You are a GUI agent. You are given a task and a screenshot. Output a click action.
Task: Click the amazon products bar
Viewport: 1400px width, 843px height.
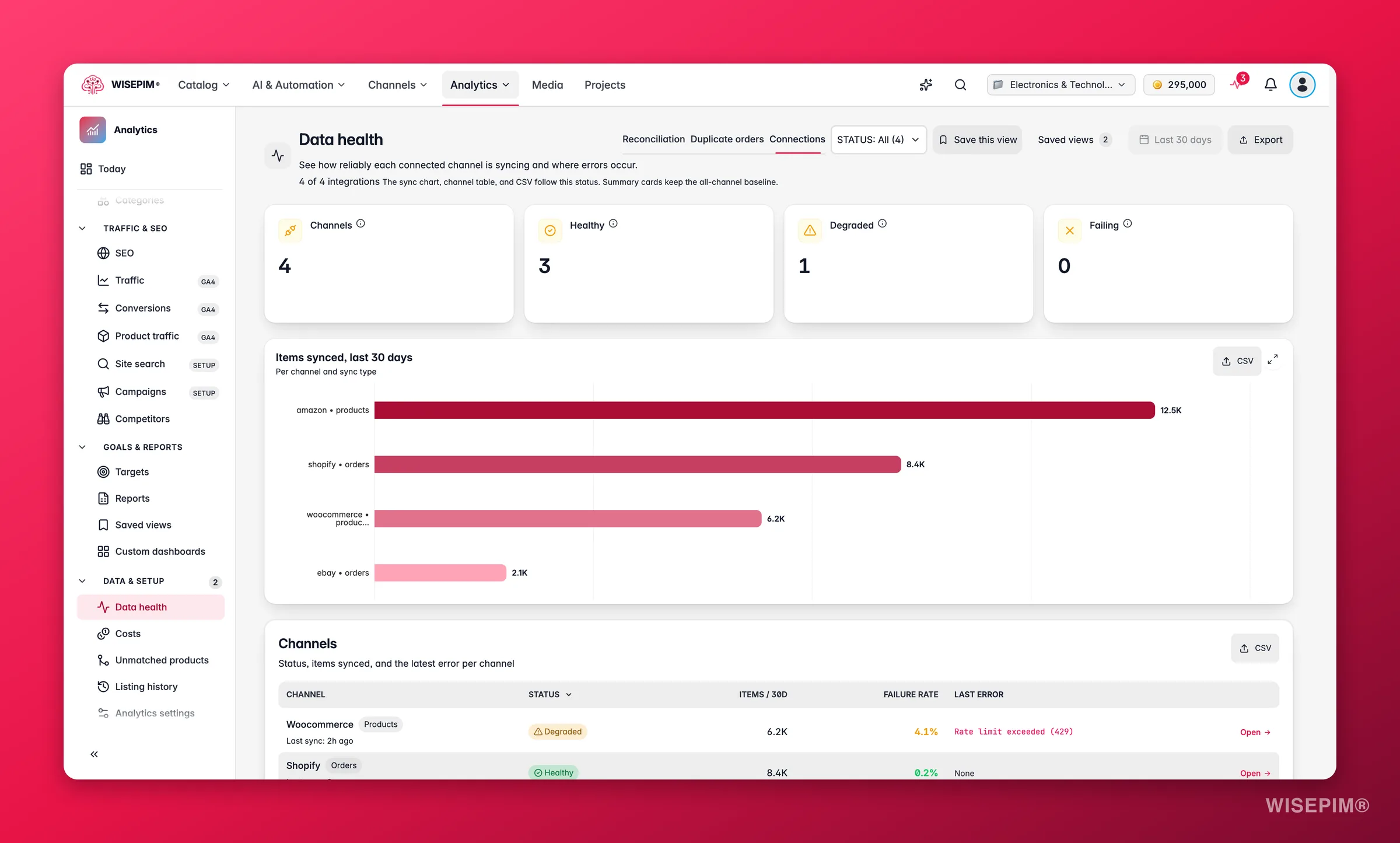coord(764,410)
